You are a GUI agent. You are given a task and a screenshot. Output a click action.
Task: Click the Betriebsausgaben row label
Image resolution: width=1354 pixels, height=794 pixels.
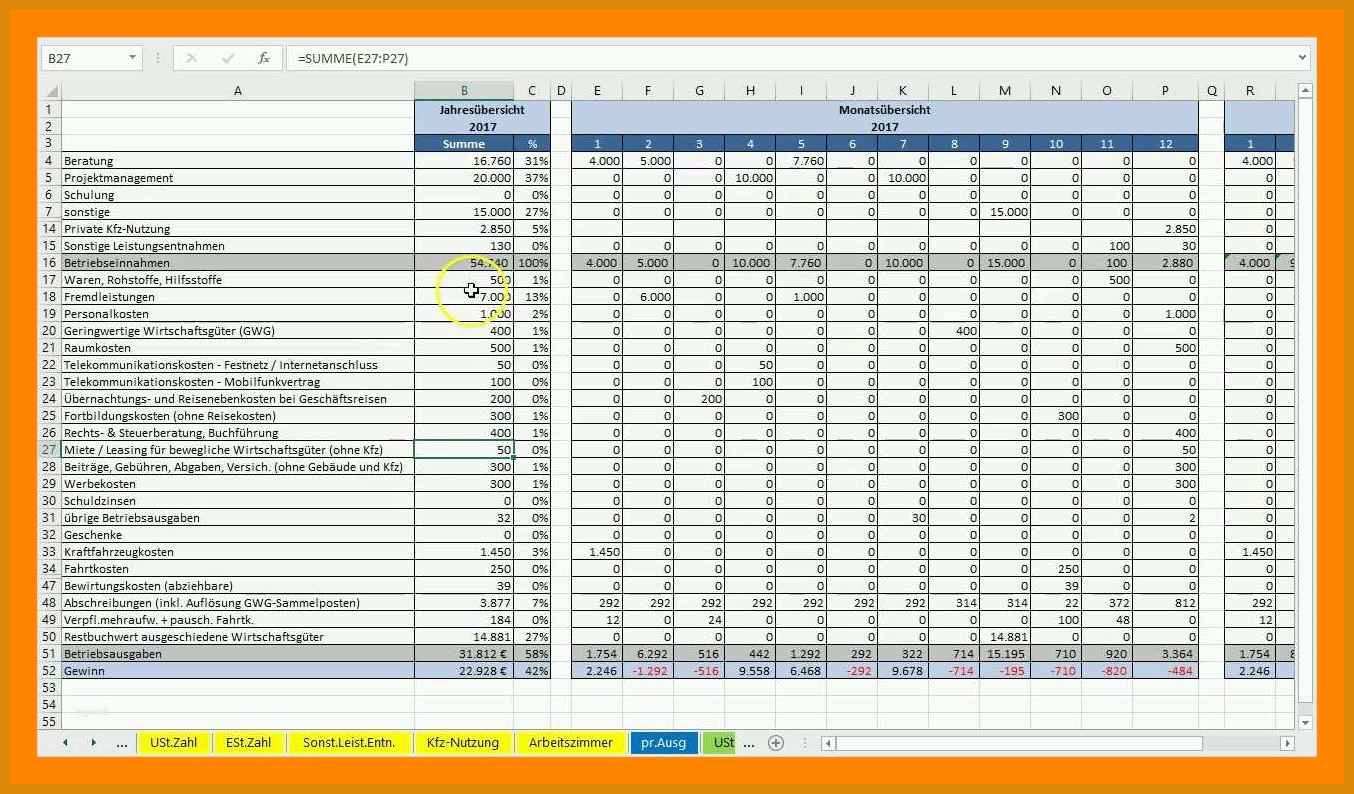237,654
